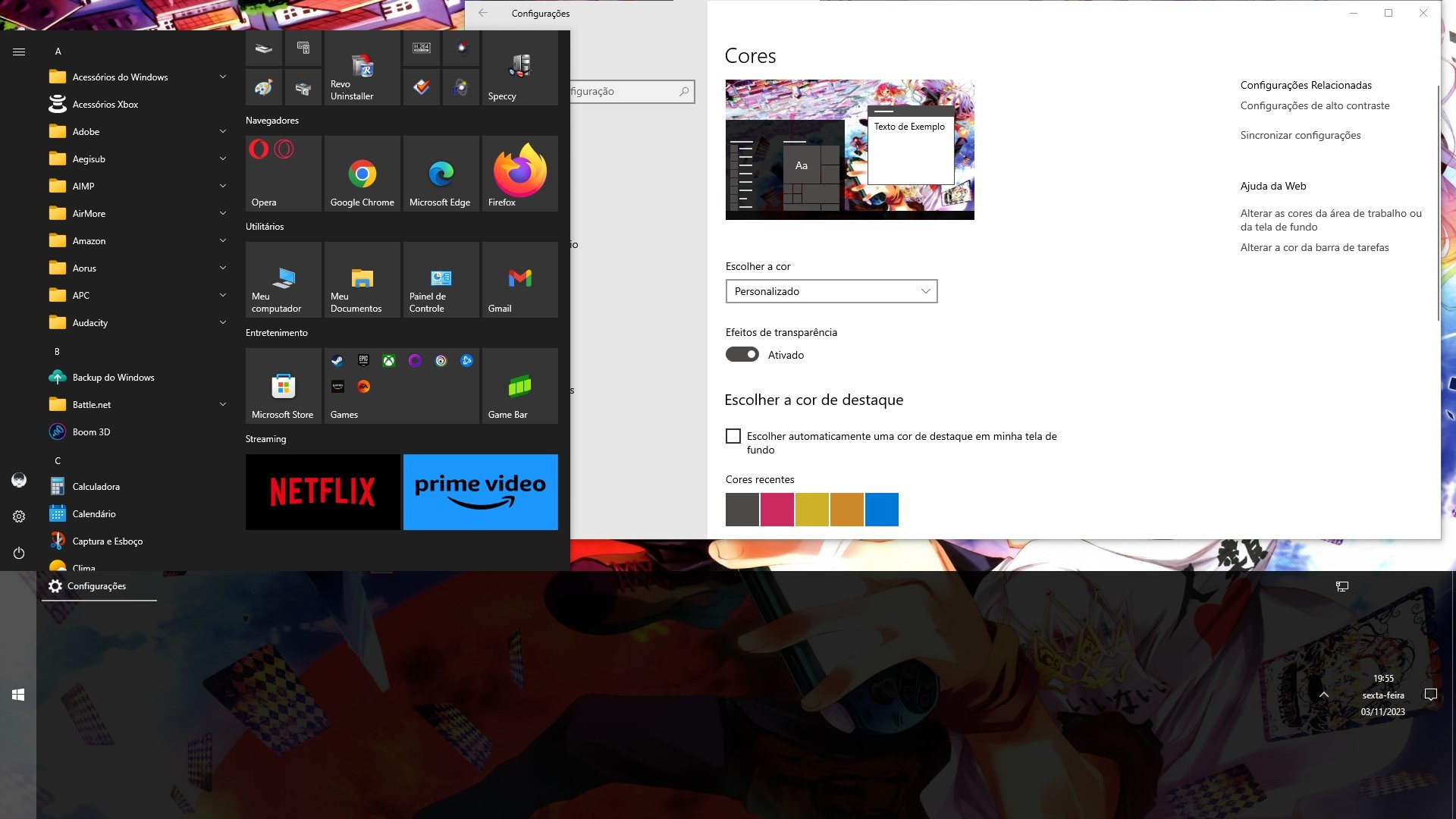Launch the Netflix tile
1456x819 pixels.
tap(322, 492)
